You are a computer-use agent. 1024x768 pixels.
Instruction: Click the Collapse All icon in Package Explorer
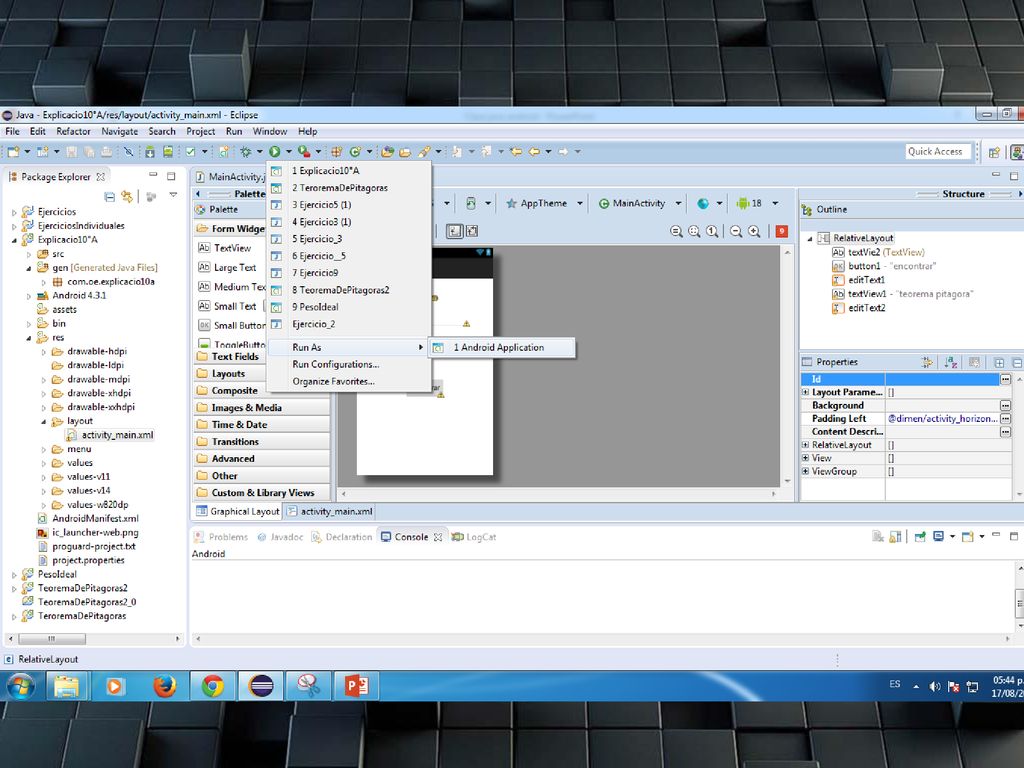point(110,197)
